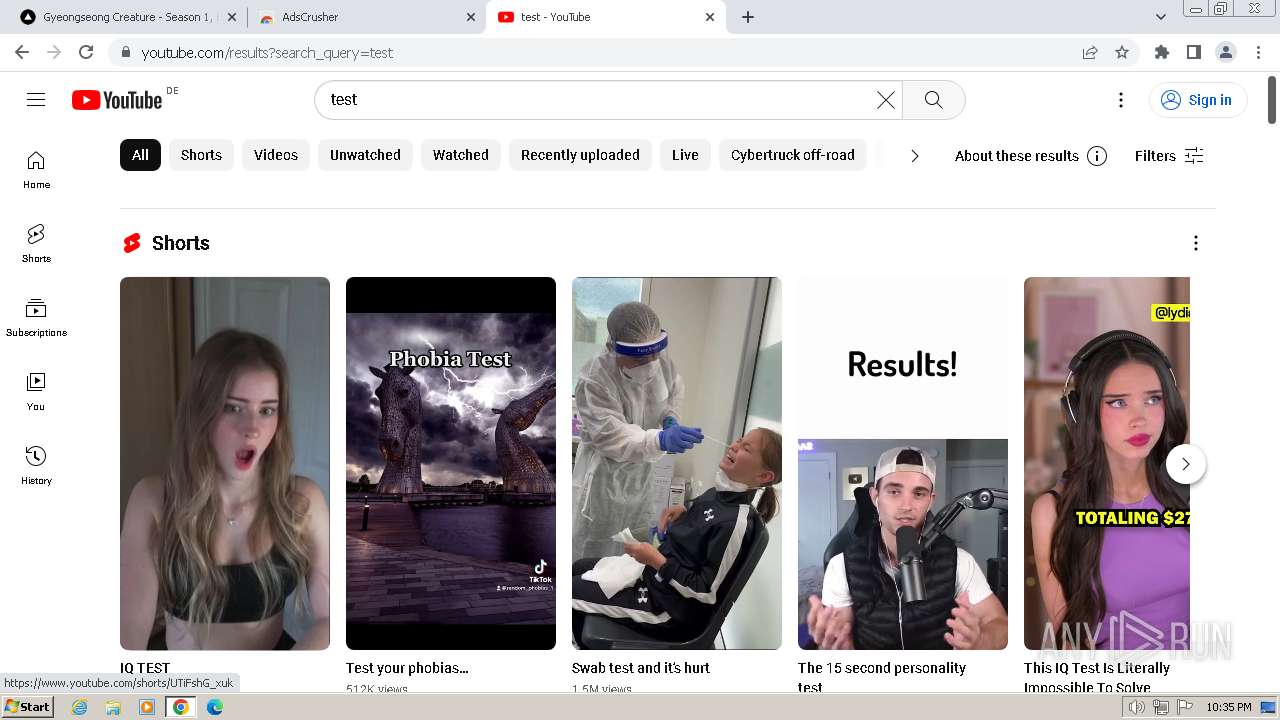Open YouTube settings three-dot menu

[1121, 99]
